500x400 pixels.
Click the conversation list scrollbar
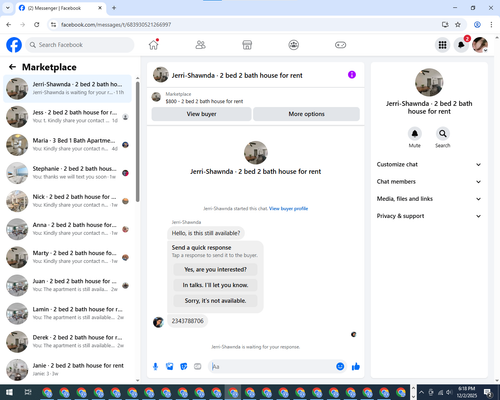(x=137, y=142)
